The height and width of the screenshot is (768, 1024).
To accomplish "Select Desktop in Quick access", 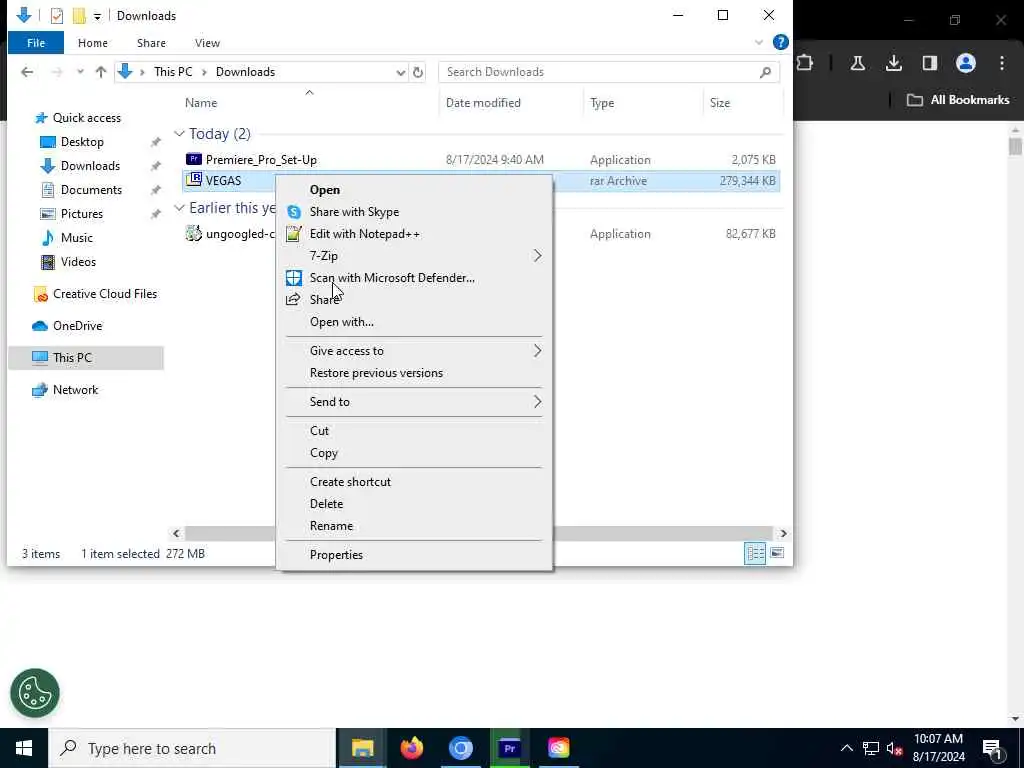I will pos(82,142).
